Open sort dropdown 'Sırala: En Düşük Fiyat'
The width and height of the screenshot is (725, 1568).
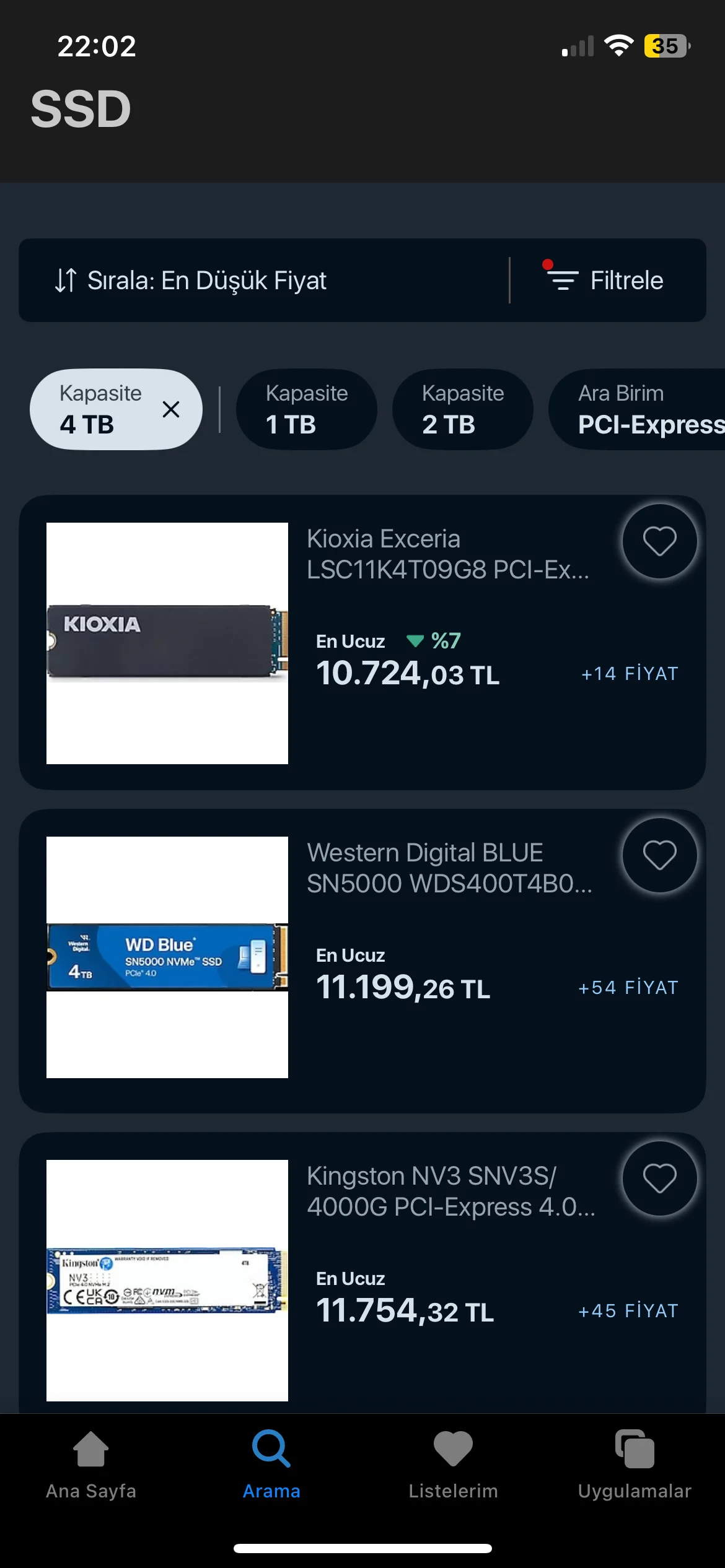(x=191, y=281)
